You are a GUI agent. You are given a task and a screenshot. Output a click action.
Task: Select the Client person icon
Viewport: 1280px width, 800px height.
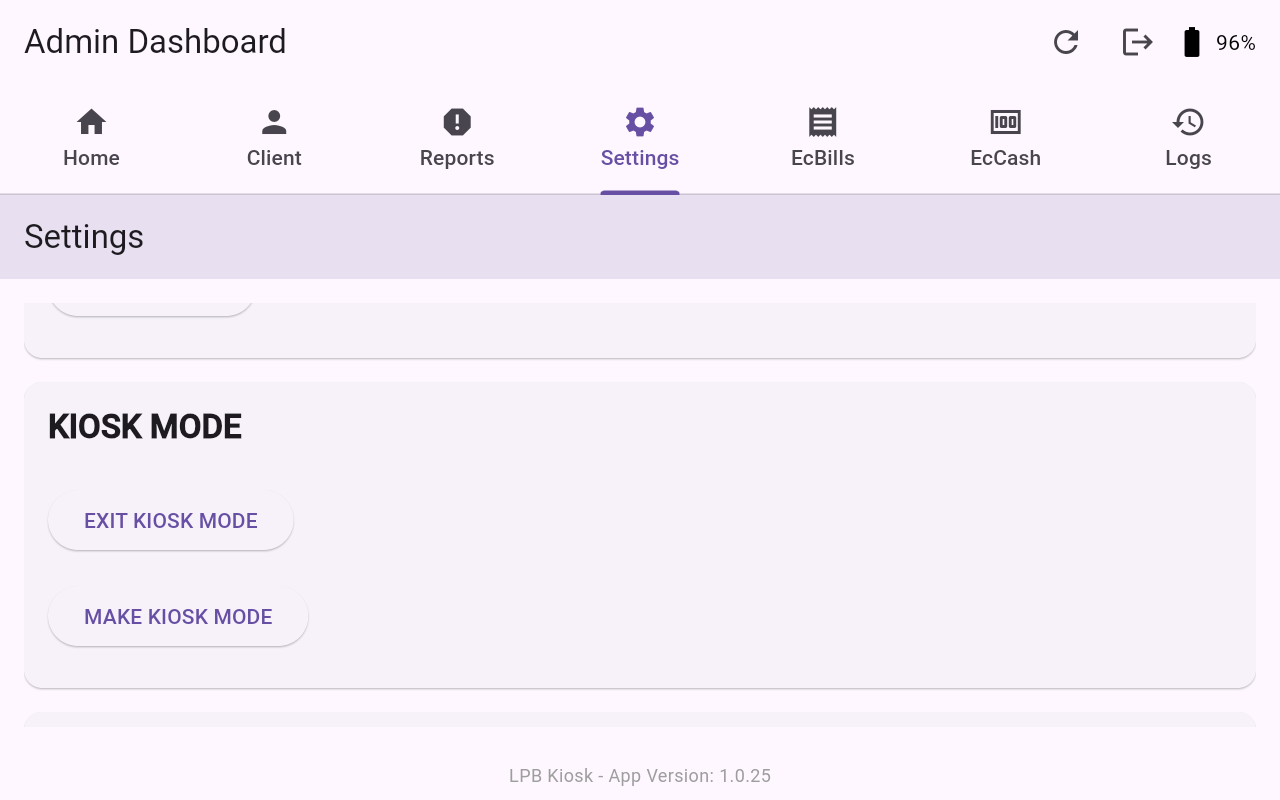[x=274, y=122]
